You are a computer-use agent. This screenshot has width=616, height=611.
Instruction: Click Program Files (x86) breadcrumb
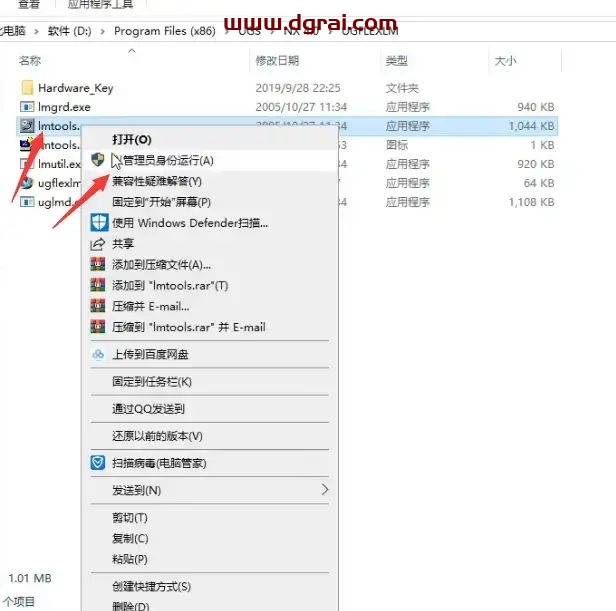click(x=165, y=31)
